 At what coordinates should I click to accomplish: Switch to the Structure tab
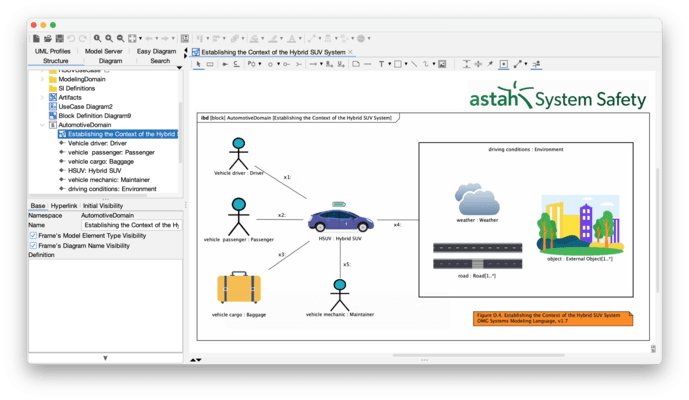point(56,61)
